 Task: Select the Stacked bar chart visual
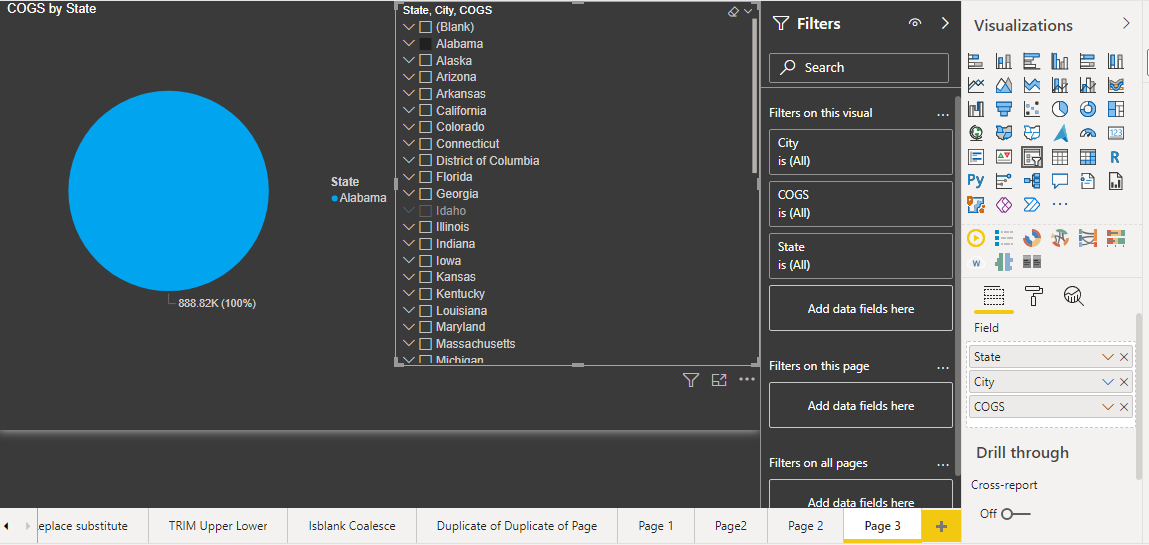(975, 61)
